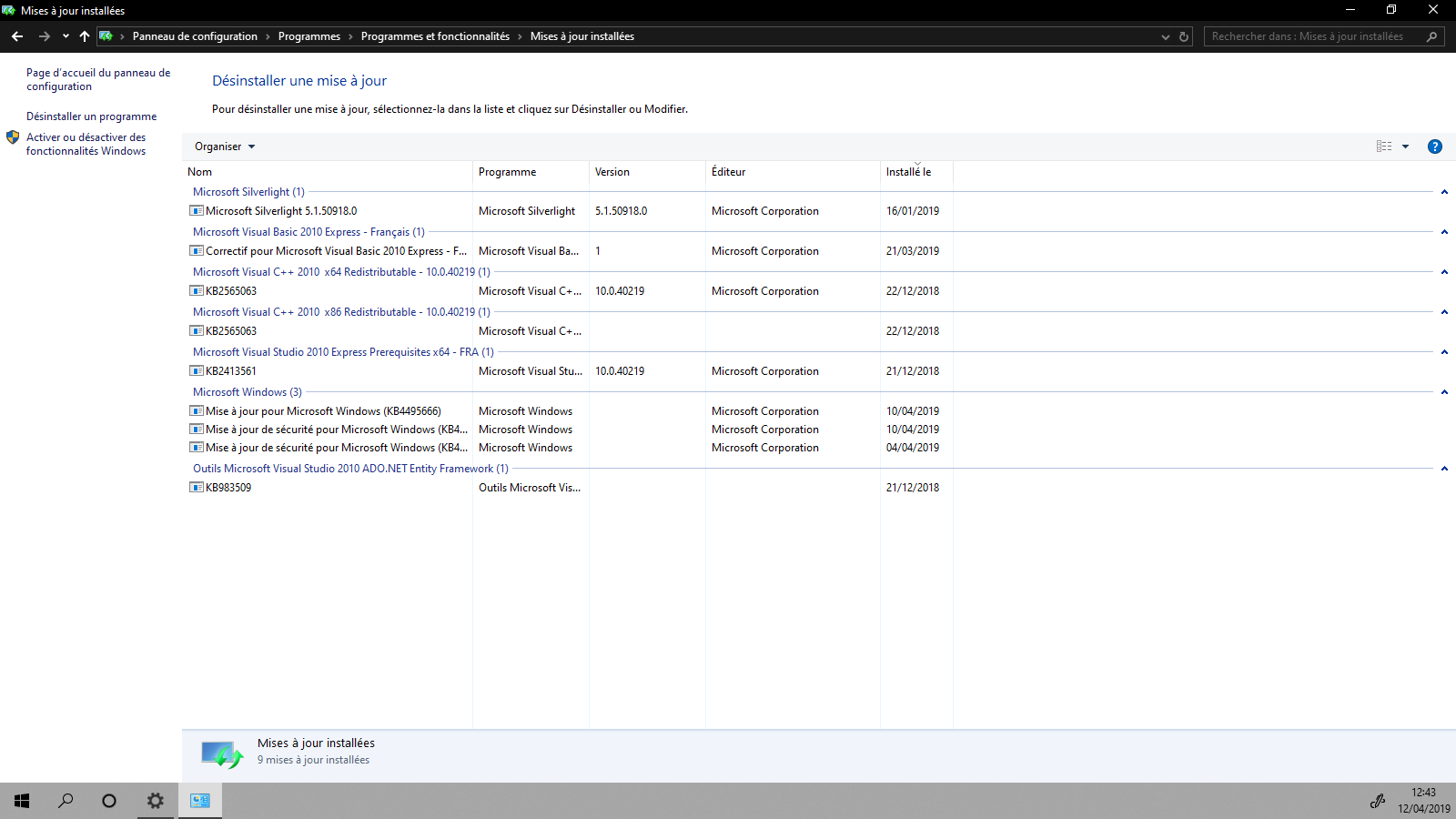1456x819 pixels.
Task: Expand the address bar history dropdown
Action: 1165,36
